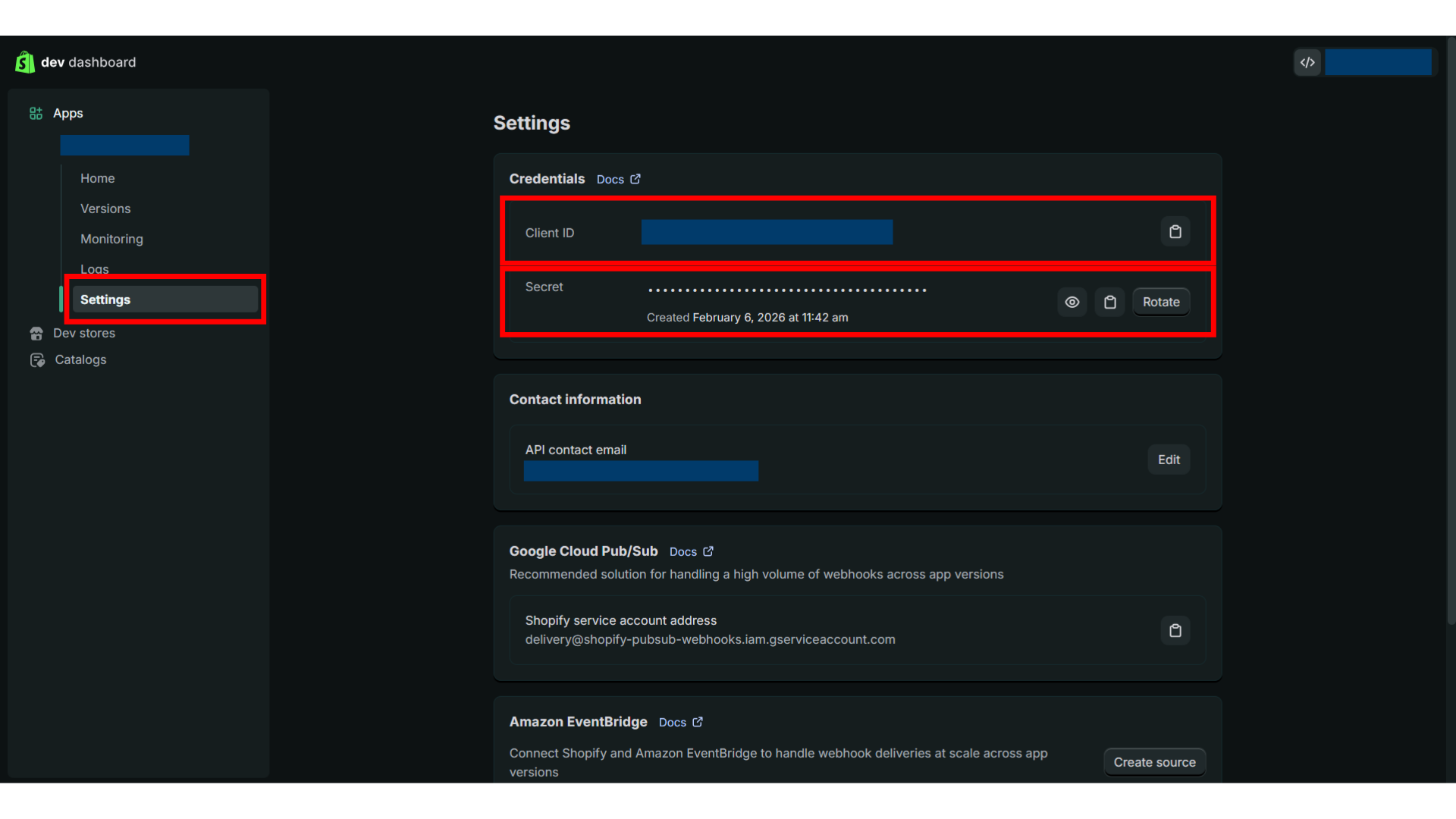Copy the Client ID with clipboard icon
The image size is (1456, 819).
click(x=1175, y=232)
